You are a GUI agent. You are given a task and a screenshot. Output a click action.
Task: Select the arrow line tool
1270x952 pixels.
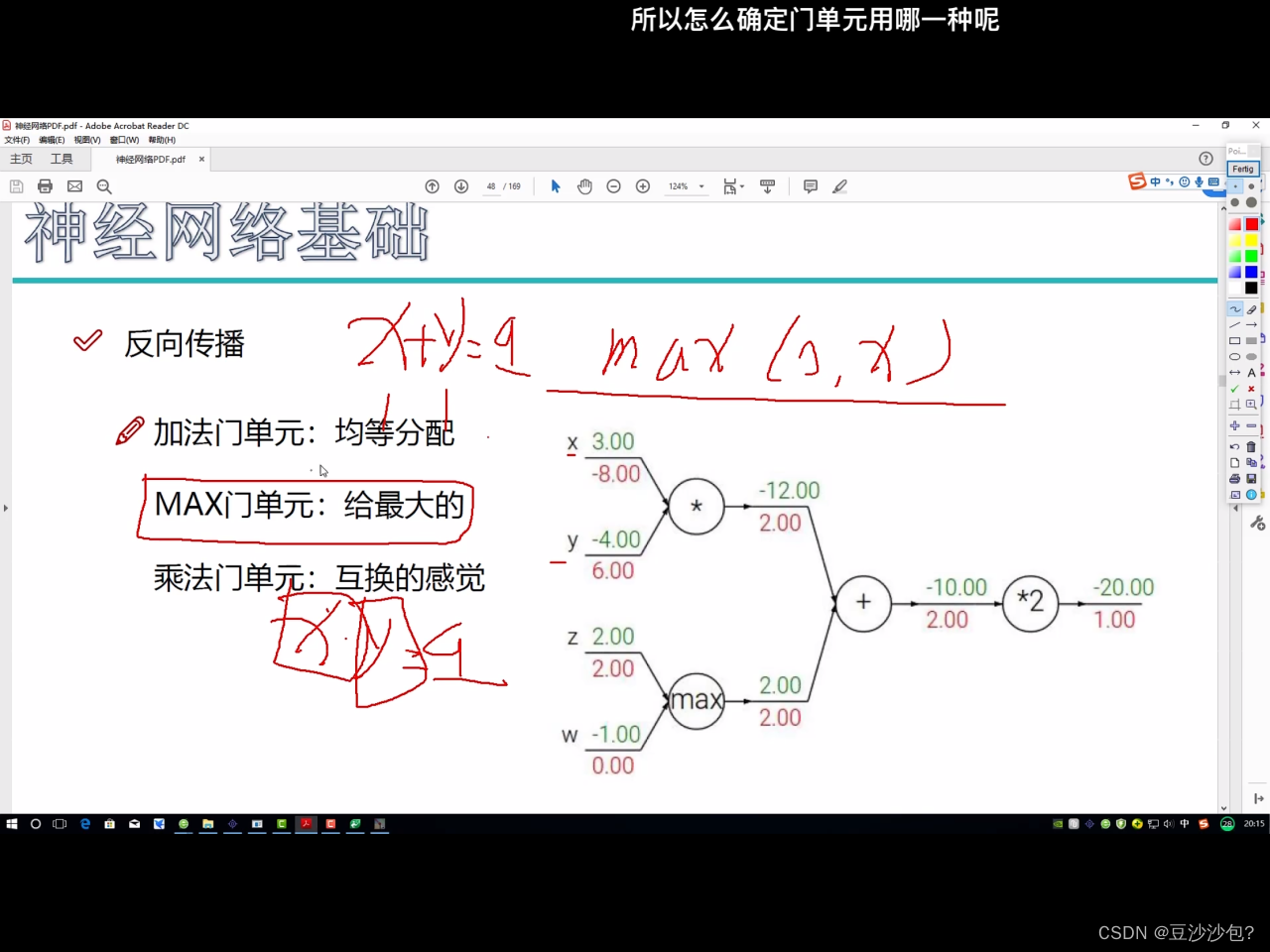pyautogui.click(x=1251, y=325)
